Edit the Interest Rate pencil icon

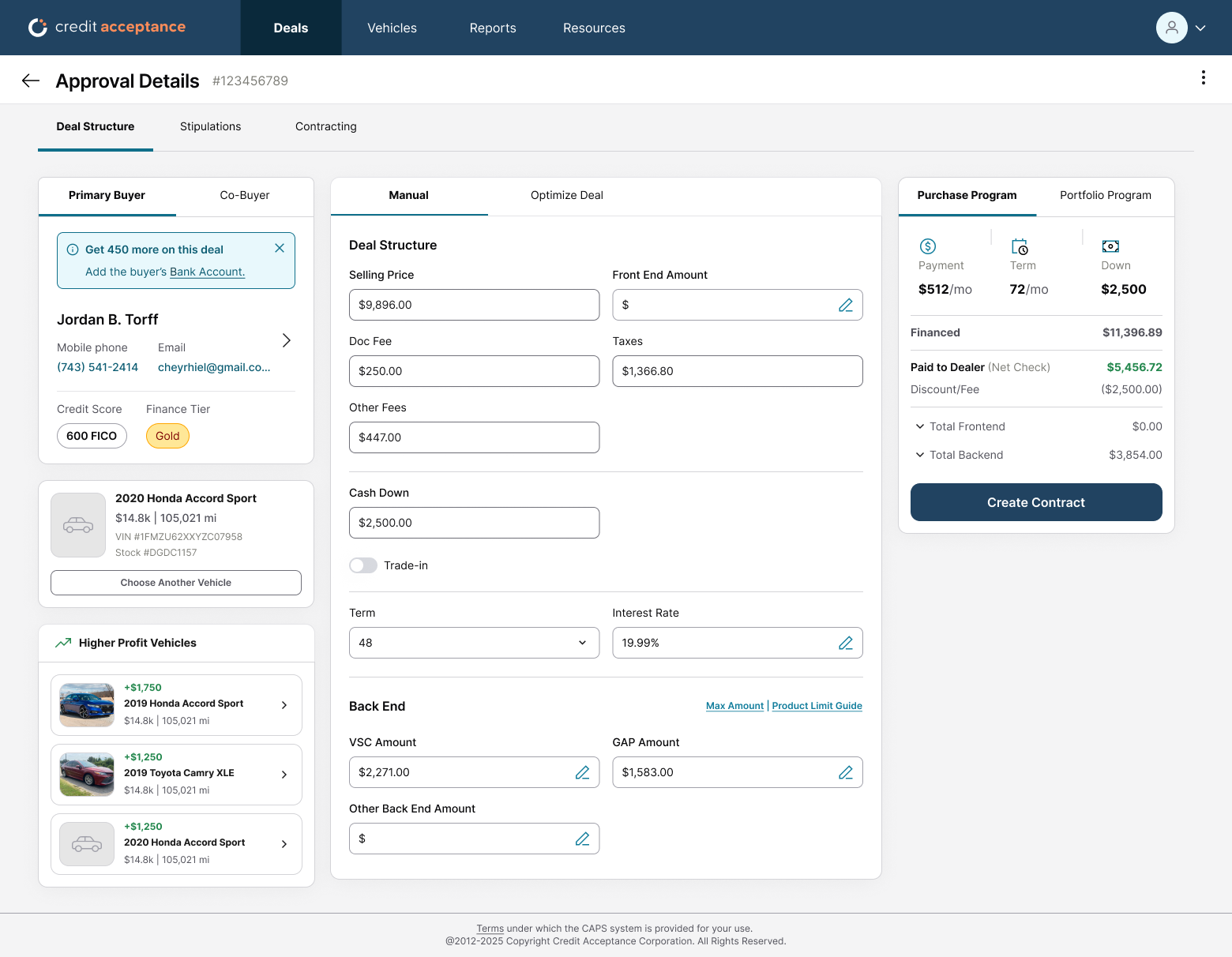pos(846,643)
